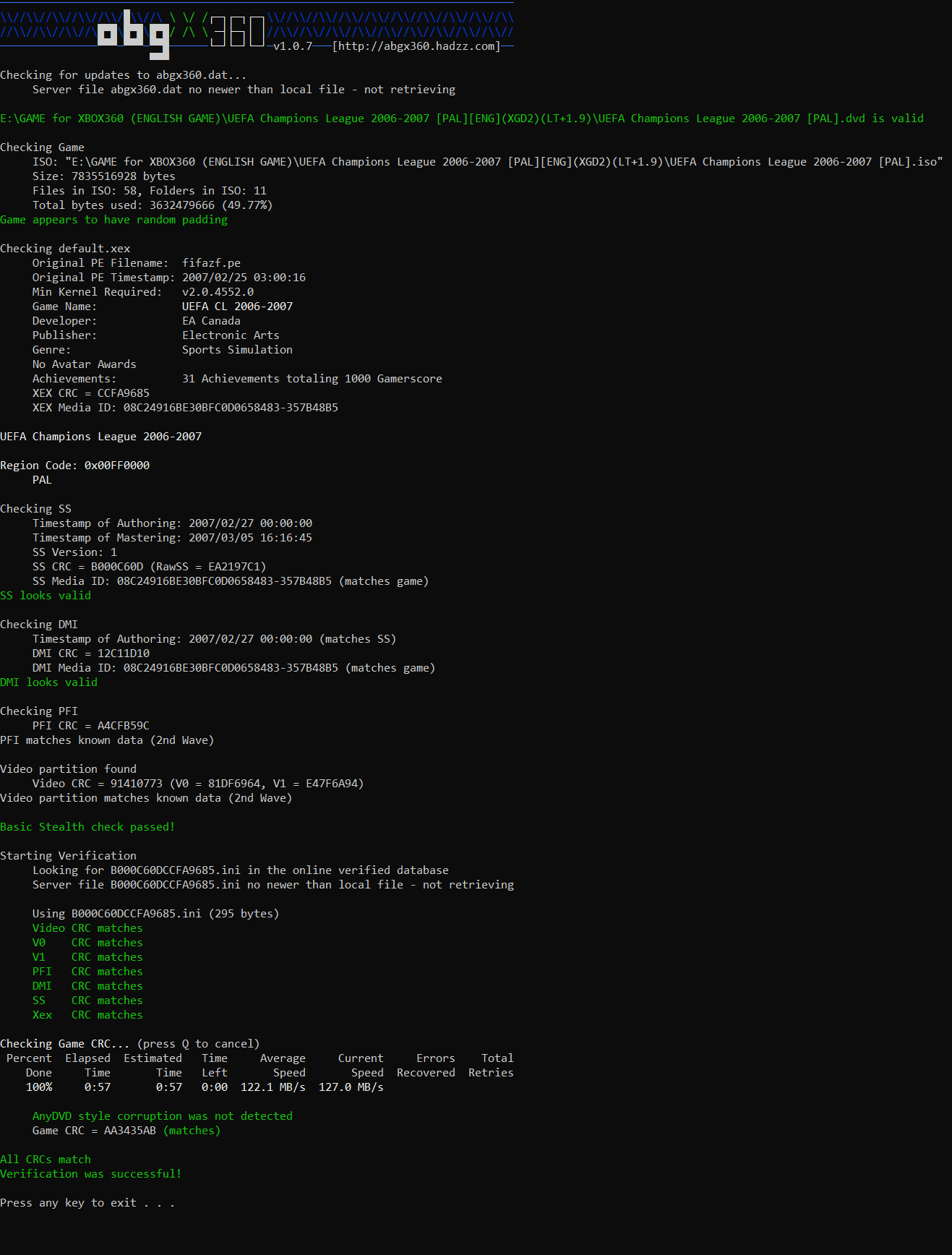Click the 'PAL' region line
952x1255 pixels.
[x=42, y=480]
